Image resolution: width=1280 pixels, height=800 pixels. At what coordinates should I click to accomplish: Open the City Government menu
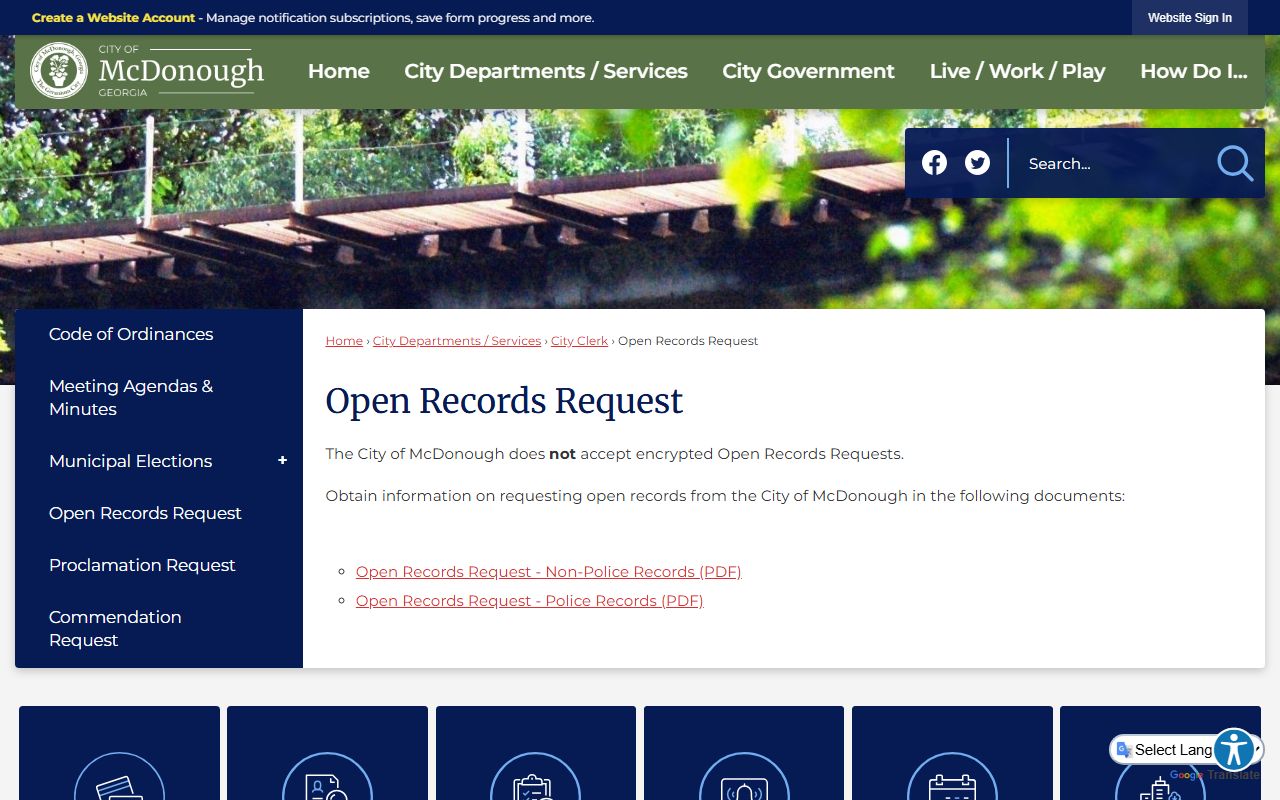(x=808, y=71)
